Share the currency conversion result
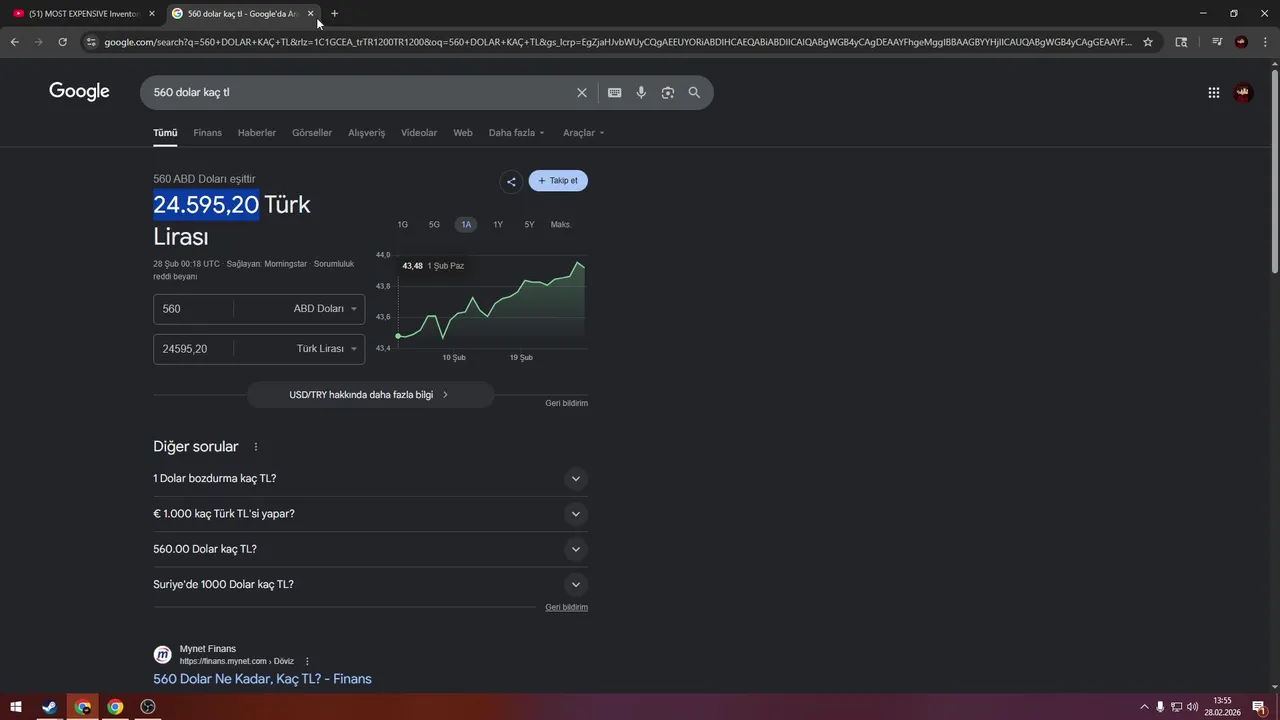The image size is (1280, 720). [x=511, y=181]
